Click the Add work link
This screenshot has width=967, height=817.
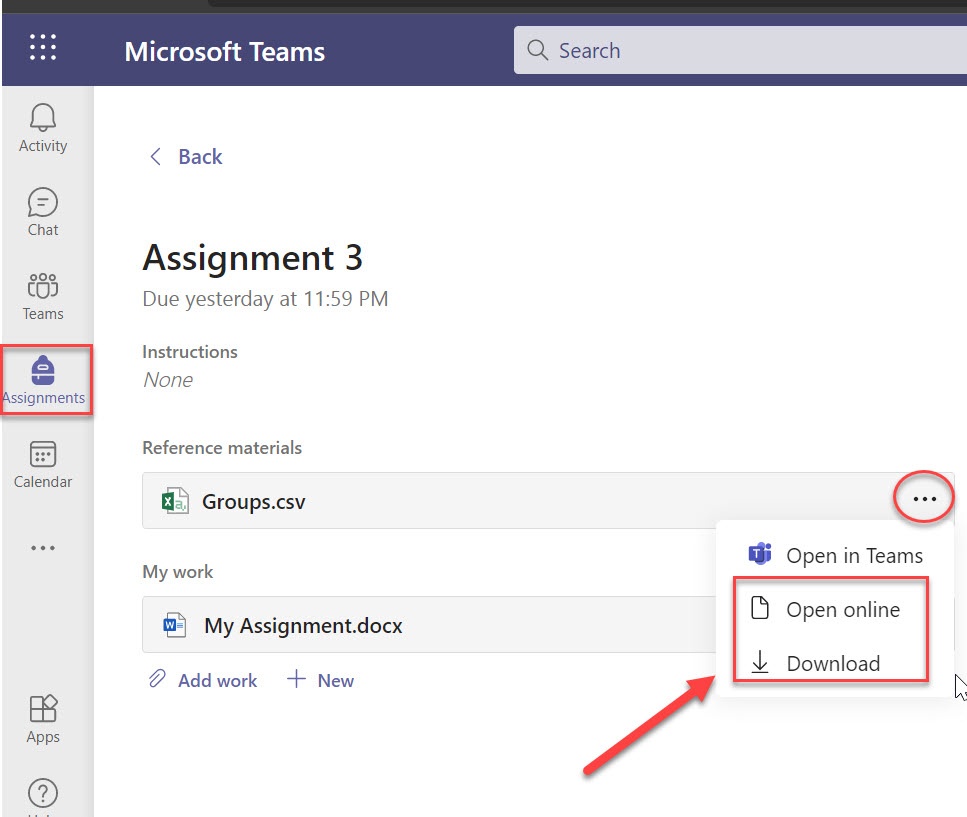pyautogui.click(x=203, y=680)
